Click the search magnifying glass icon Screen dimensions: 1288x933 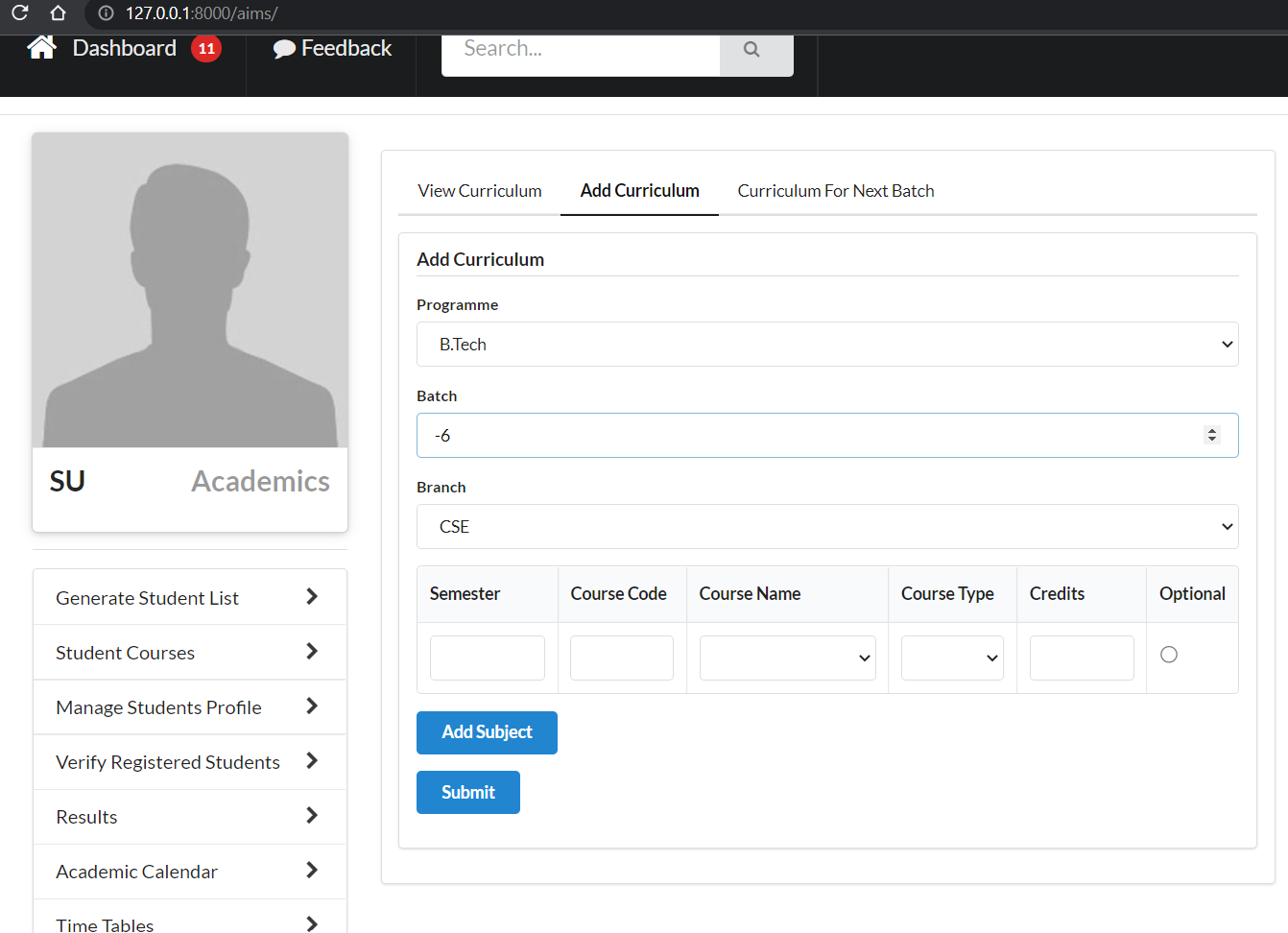tap(751, 48)
